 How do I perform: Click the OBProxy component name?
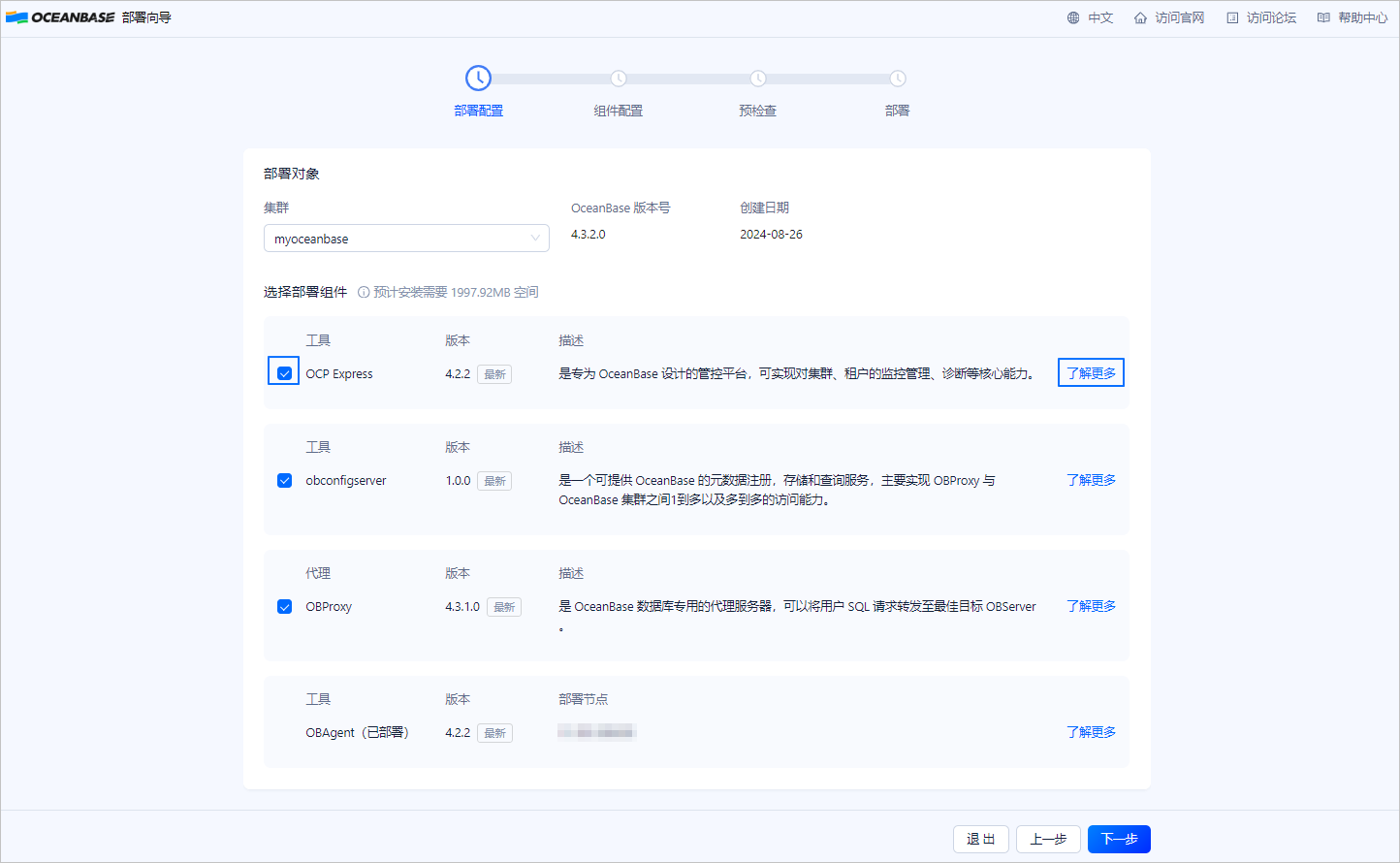[329, 606]
